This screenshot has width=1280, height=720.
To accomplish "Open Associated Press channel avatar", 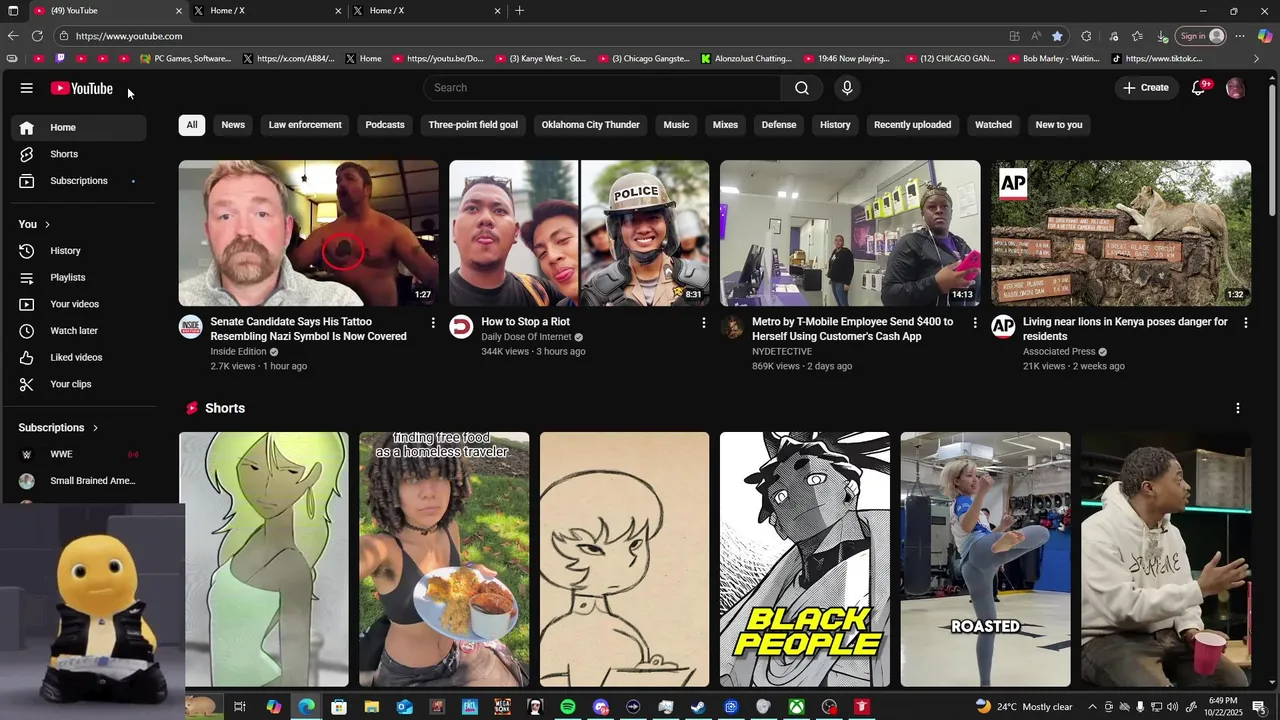I will [1003, 327].
